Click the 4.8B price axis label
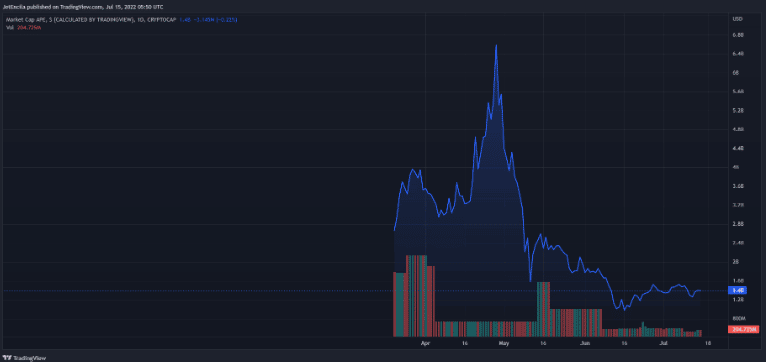The height and width of the screenshot is (362, 766). pyautogui.click(x=738, y=129)
